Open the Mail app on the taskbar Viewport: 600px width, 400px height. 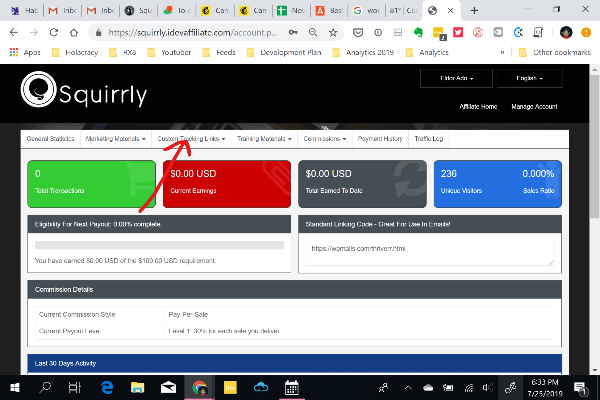[168, 388]
